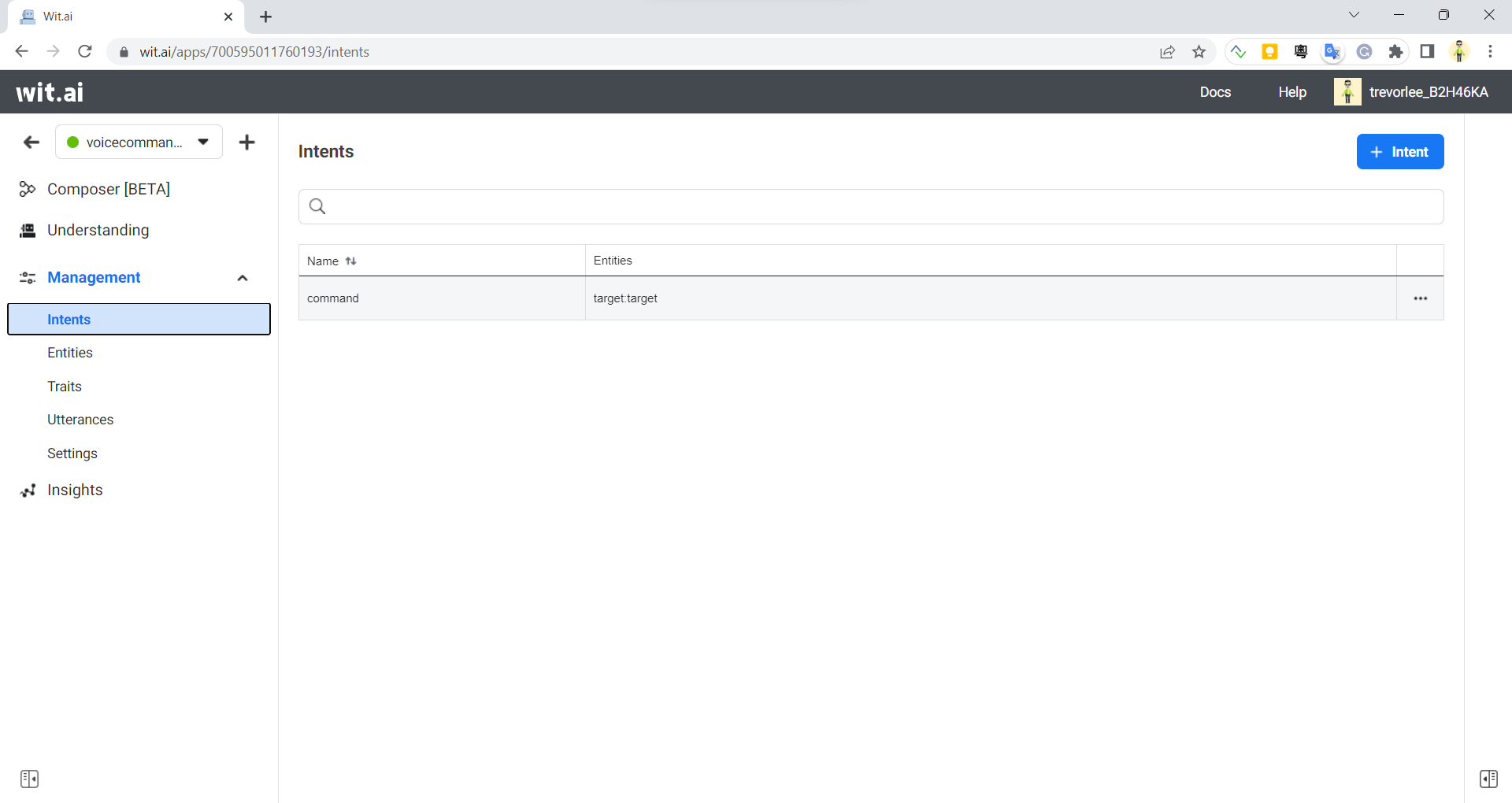Open the Insights section
The height and width of the screenshot is (803, 1512).
tap(75, 490)
